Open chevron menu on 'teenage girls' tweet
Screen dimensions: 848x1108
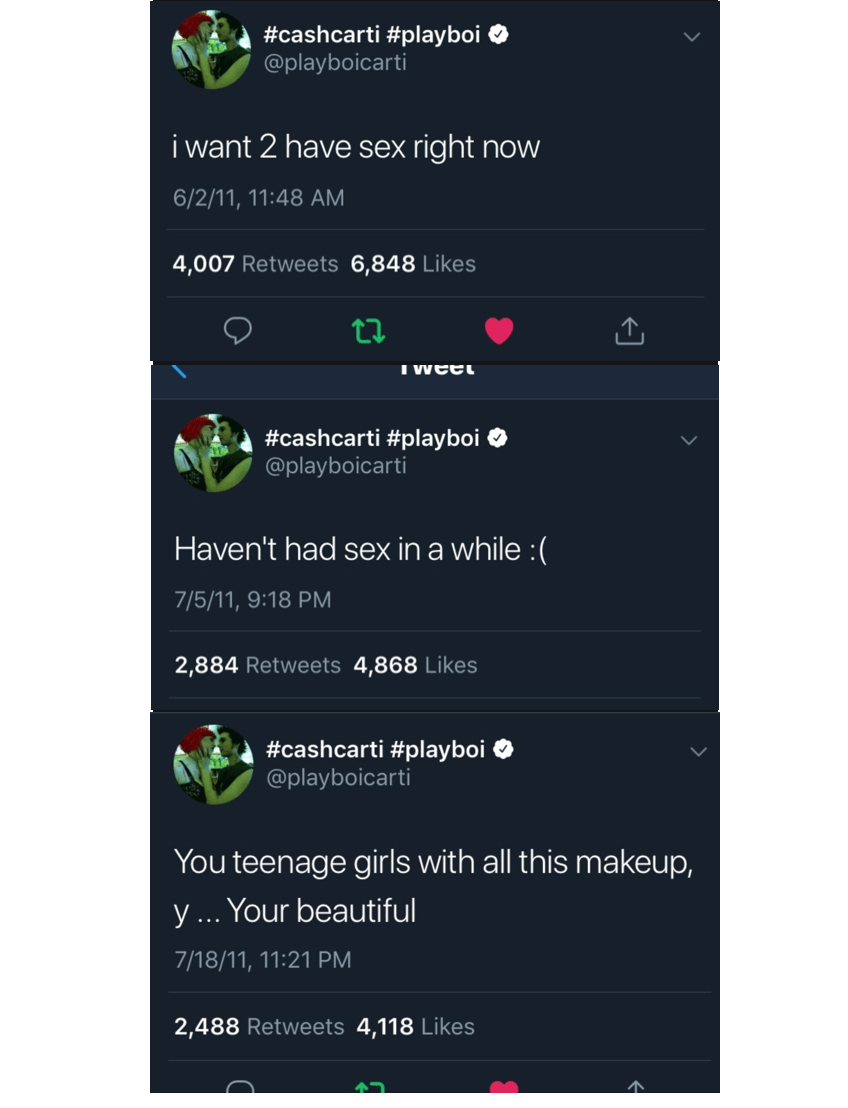698,752
